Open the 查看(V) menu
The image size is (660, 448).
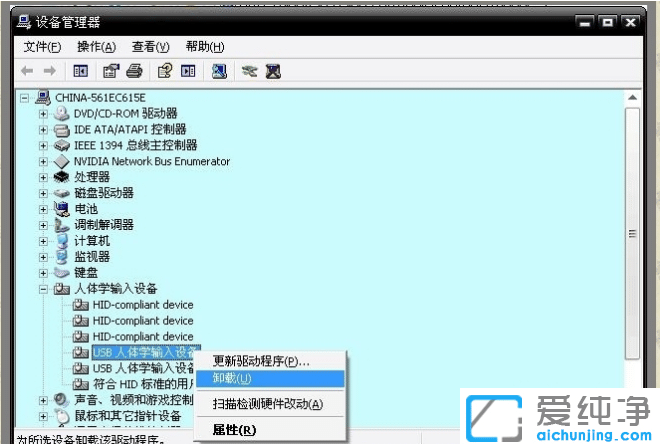point(151,47)
